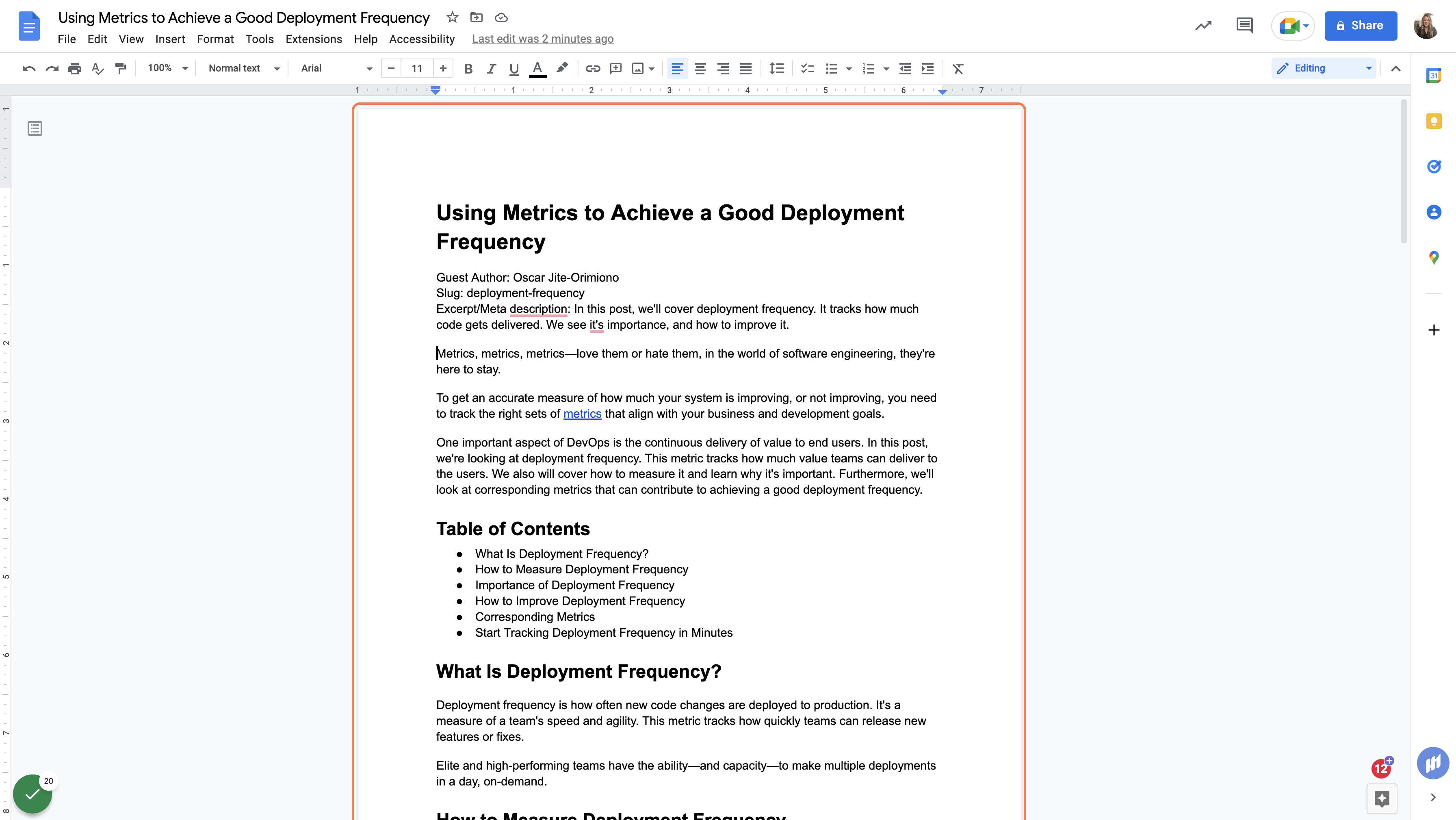Image resolution: width=1456 pixels, height=820 pixels.
Task: Insert a checklist
Action: pyautogui.click(x=808, y=68)
